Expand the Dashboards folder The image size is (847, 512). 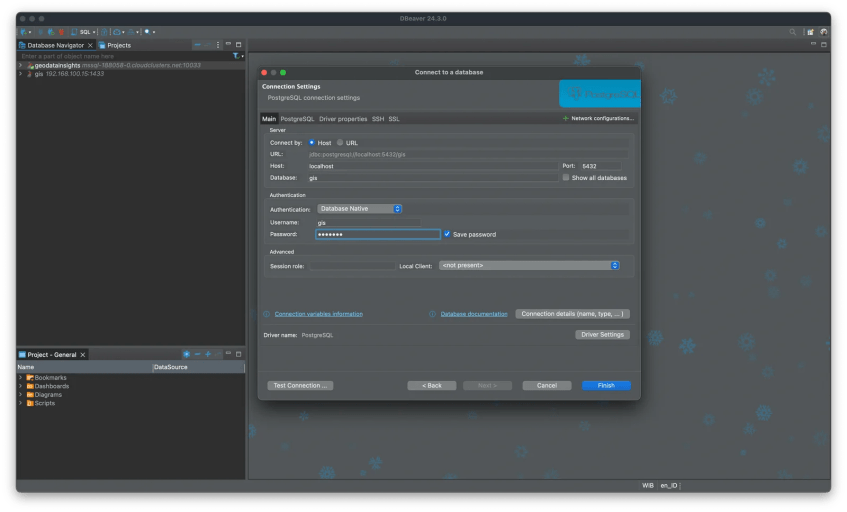(21, 386)
